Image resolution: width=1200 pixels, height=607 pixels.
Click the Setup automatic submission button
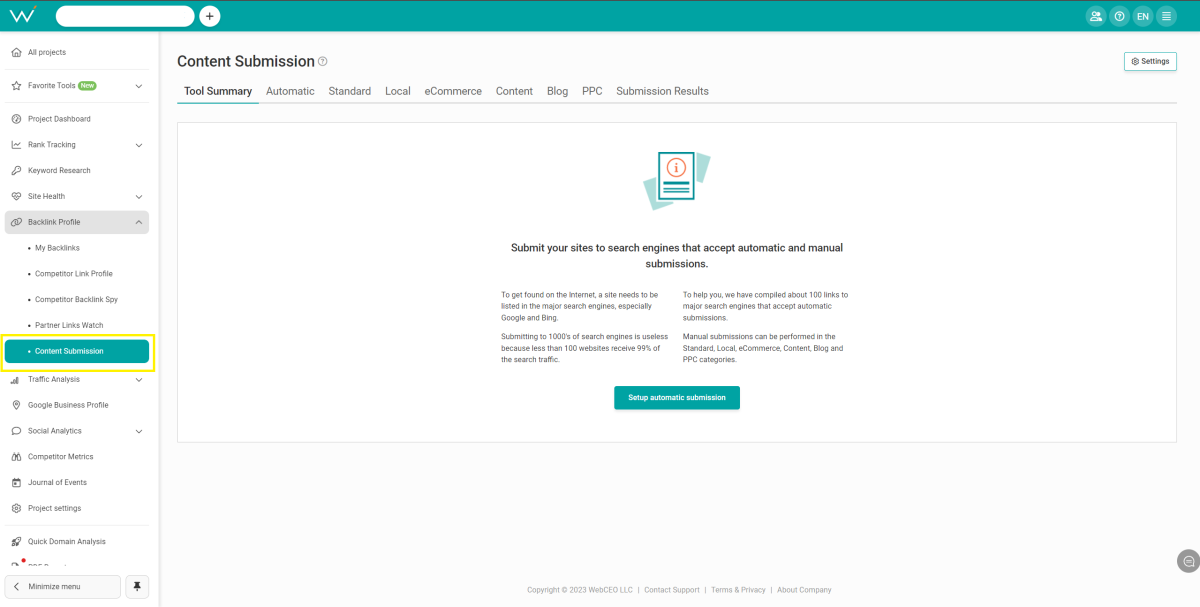pos(677,398)
